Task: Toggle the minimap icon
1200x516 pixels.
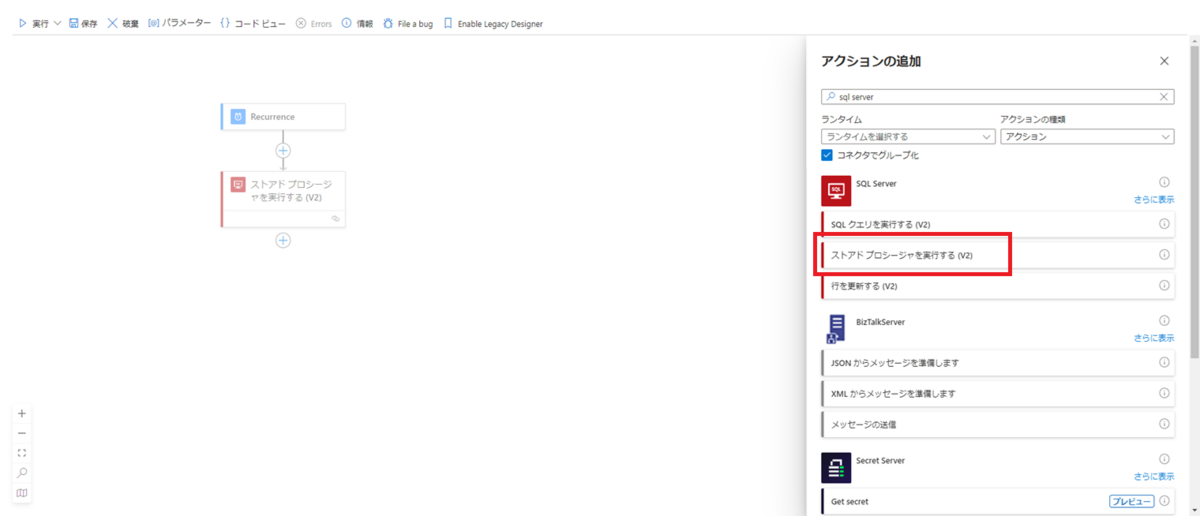Action: point(22,493)
